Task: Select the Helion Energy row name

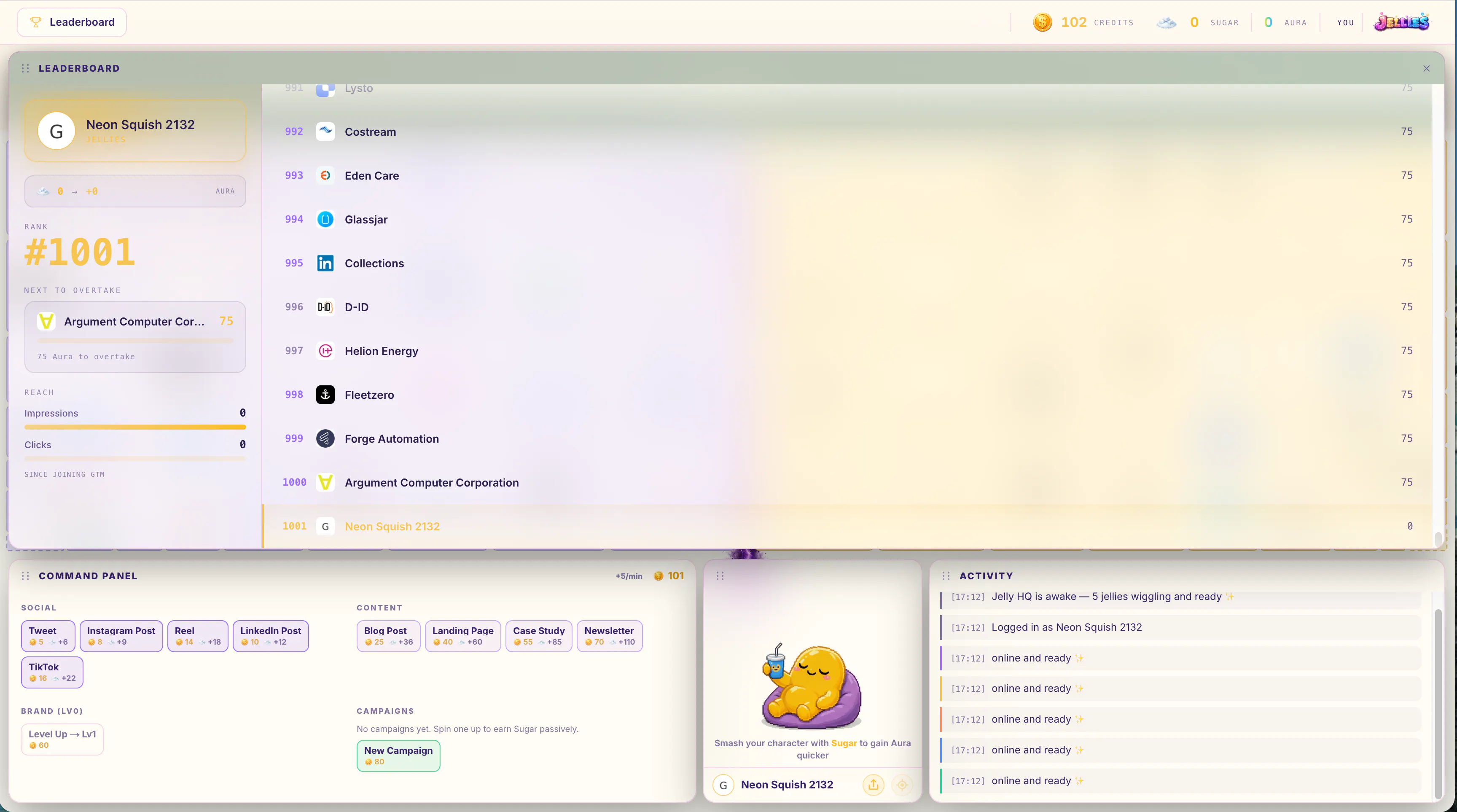Action: click(x=382, y=351)
